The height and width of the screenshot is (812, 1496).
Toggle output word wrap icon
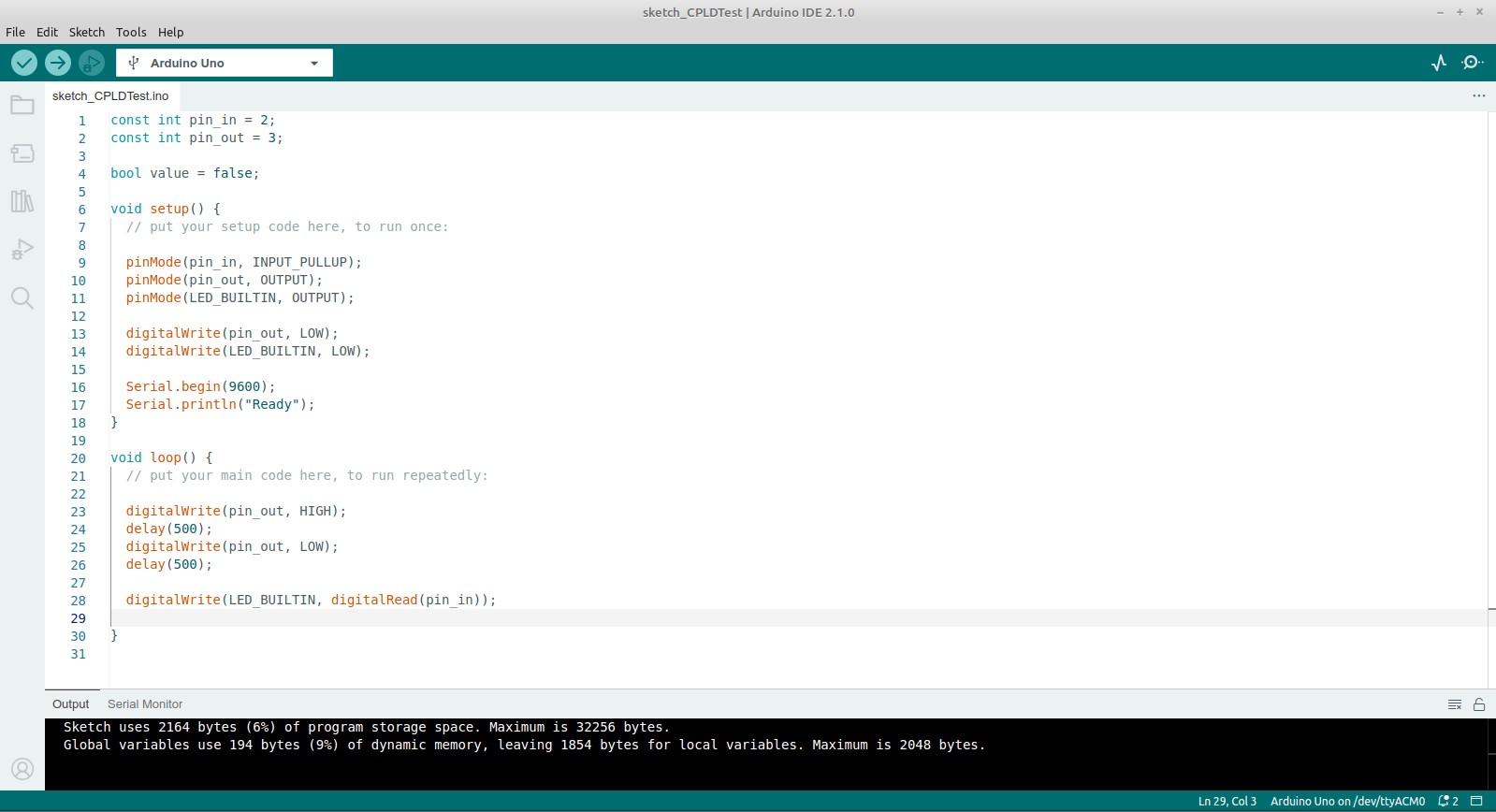click(x=1455, y=704)
